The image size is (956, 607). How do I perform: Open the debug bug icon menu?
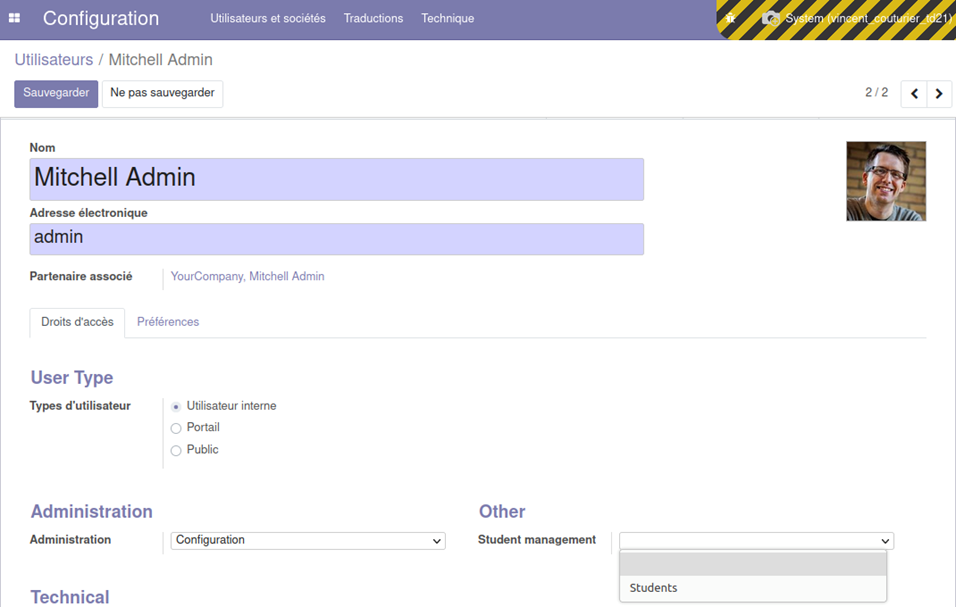(731, 18)
